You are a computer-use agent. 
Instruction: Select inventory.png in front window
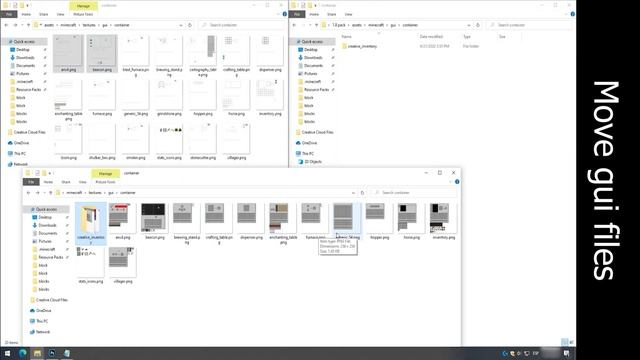[443, 222]
